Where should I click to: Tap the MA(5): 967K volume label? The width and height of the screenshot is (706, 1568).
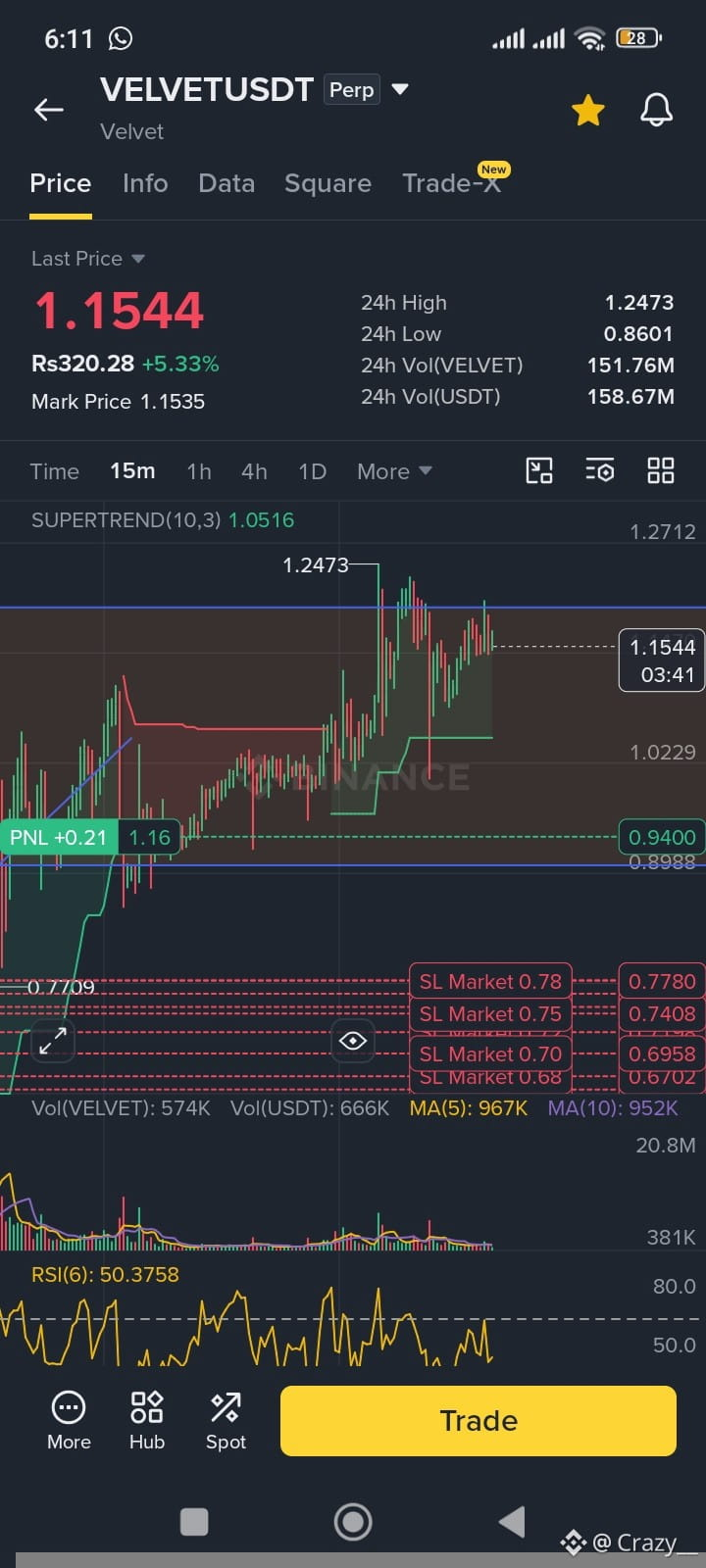469,1108
